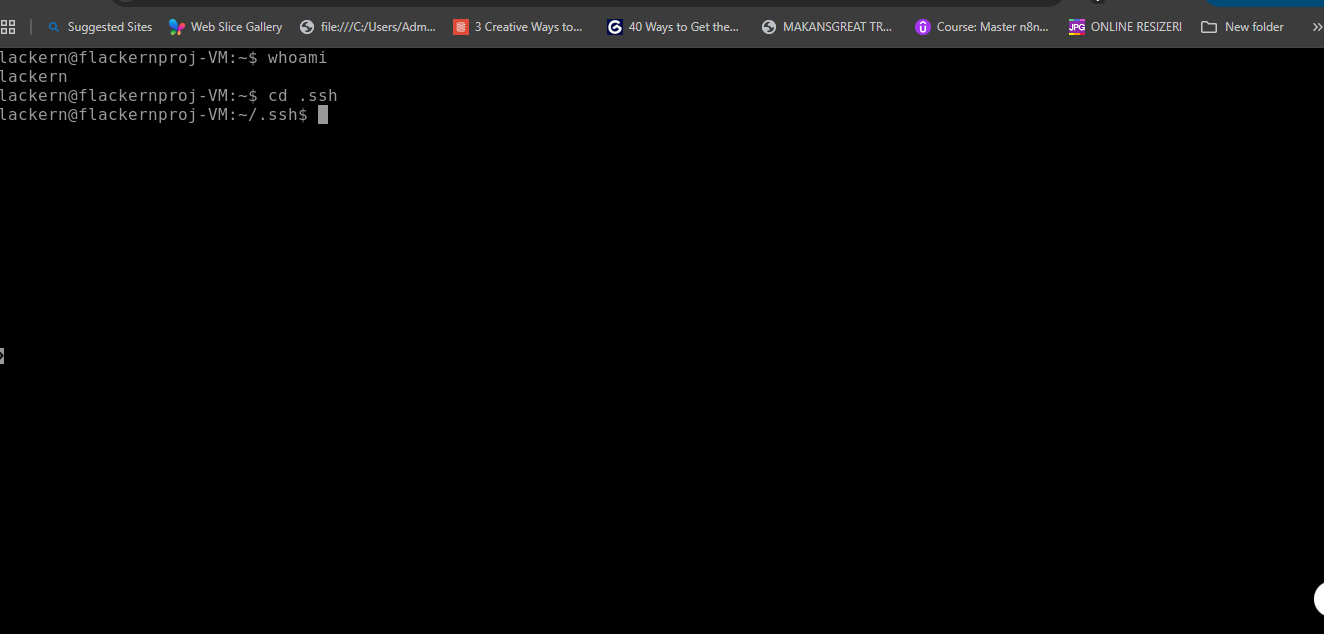Open the New folder bookmarks folder
Viewport: 1324px width, 634px height.
1242,27
